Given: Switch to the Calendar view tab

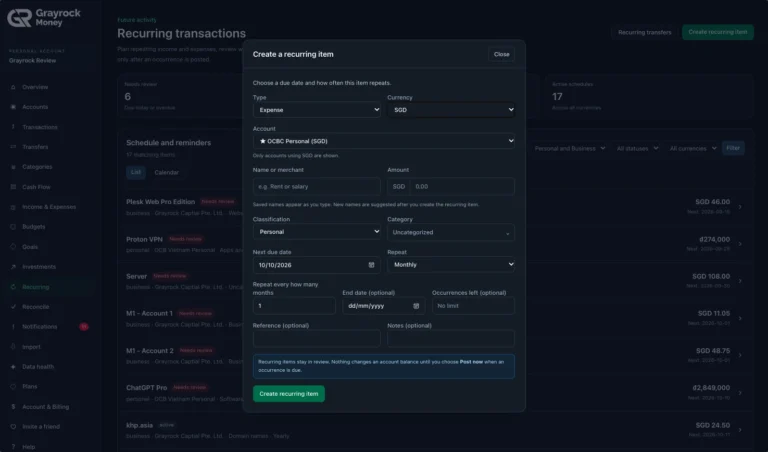Looking at the screenshot, I should [167, 172].
